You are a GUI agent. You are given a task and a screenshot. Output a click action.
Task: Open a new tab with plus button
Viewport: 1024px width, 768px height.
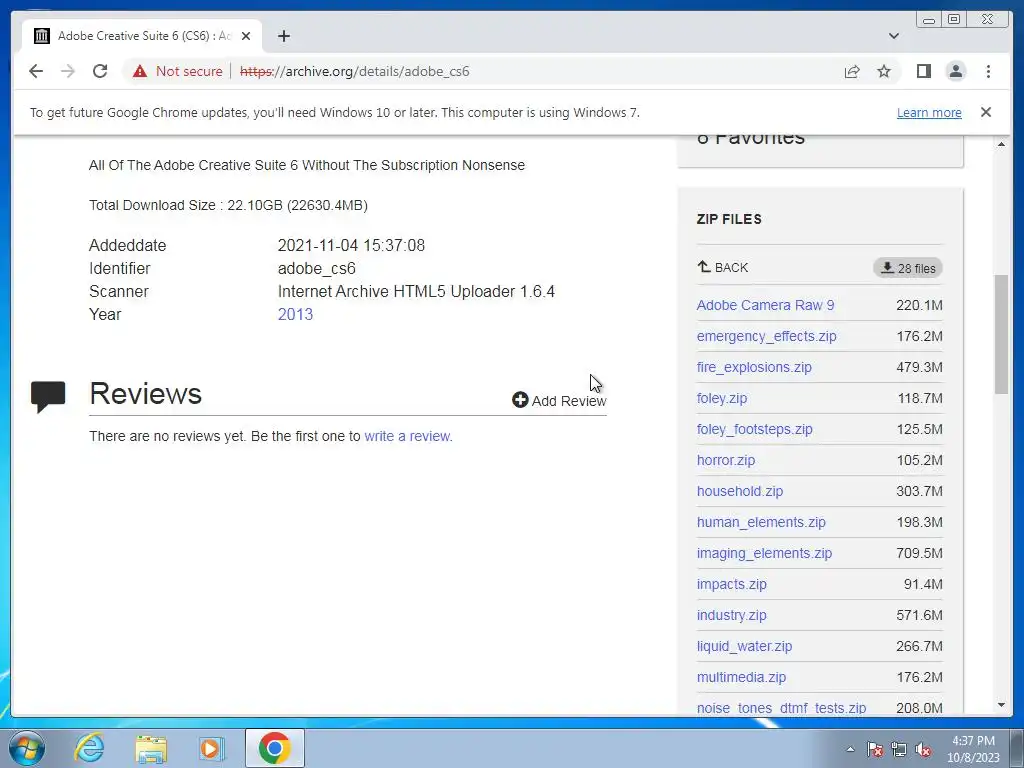283,36
